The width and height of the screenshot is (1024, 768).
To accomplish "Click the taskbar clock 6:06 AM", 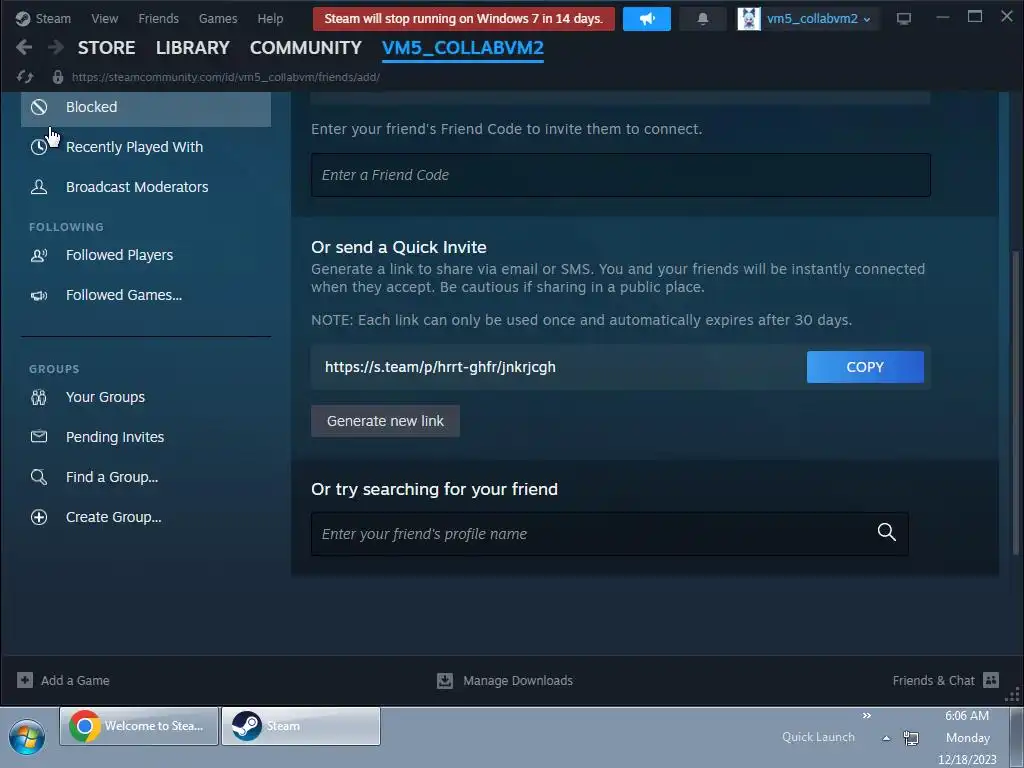I will pos(967,716).
